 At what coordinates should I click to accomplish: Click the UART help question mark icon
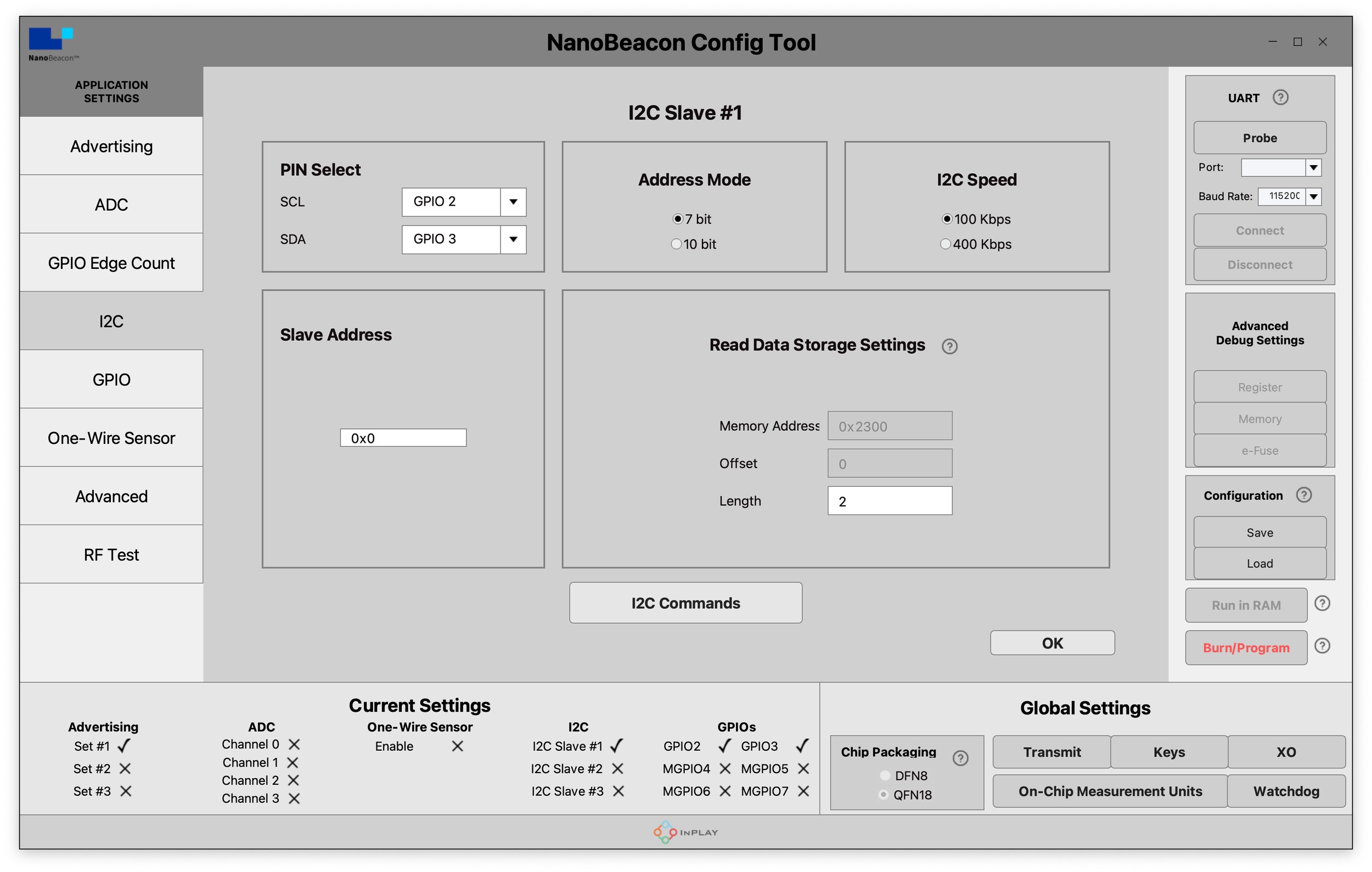point(1280,97)
